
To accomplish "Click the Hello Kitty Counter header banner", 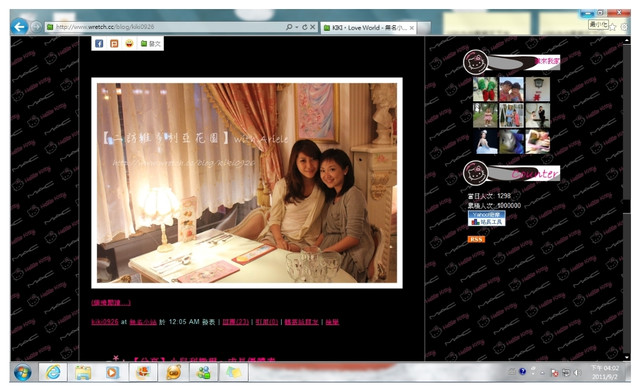I will (511, 173).
